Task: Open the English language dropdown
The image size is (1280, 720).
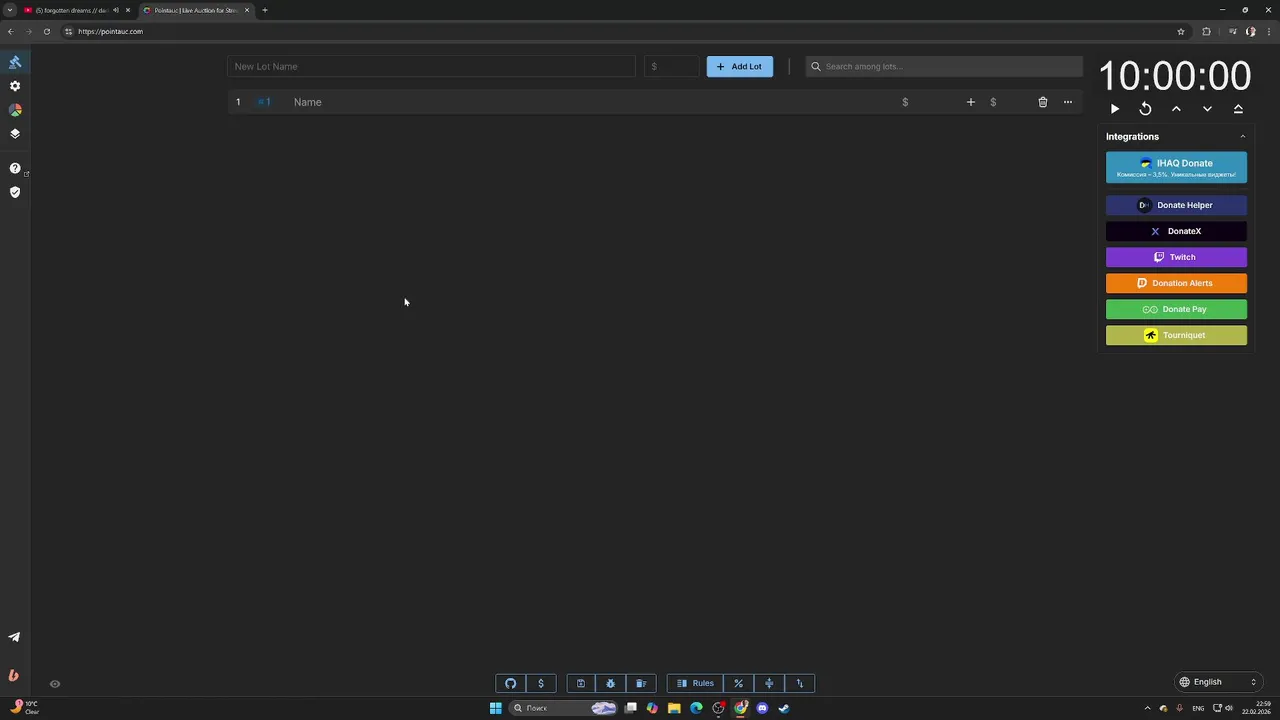Action: coord(1217,682)
